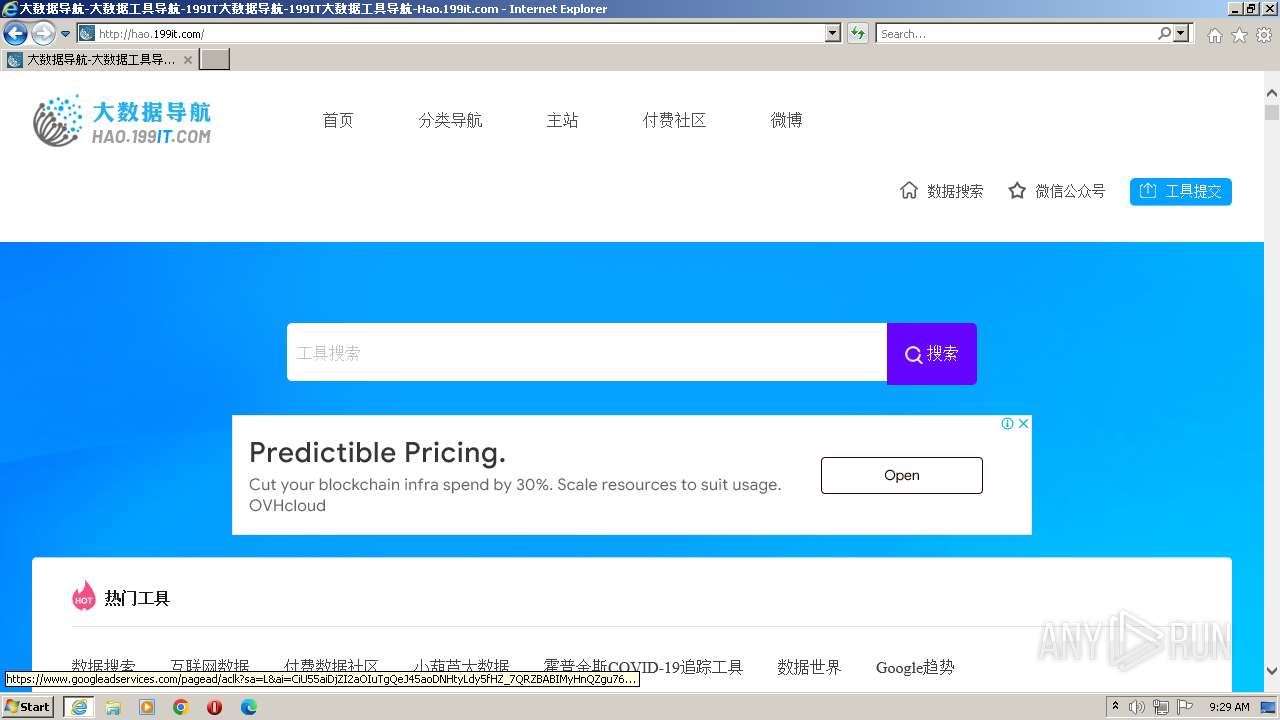This screenshot has width=1280, height=720.
Task: Open a new blank tab
Action: point(215,59)
